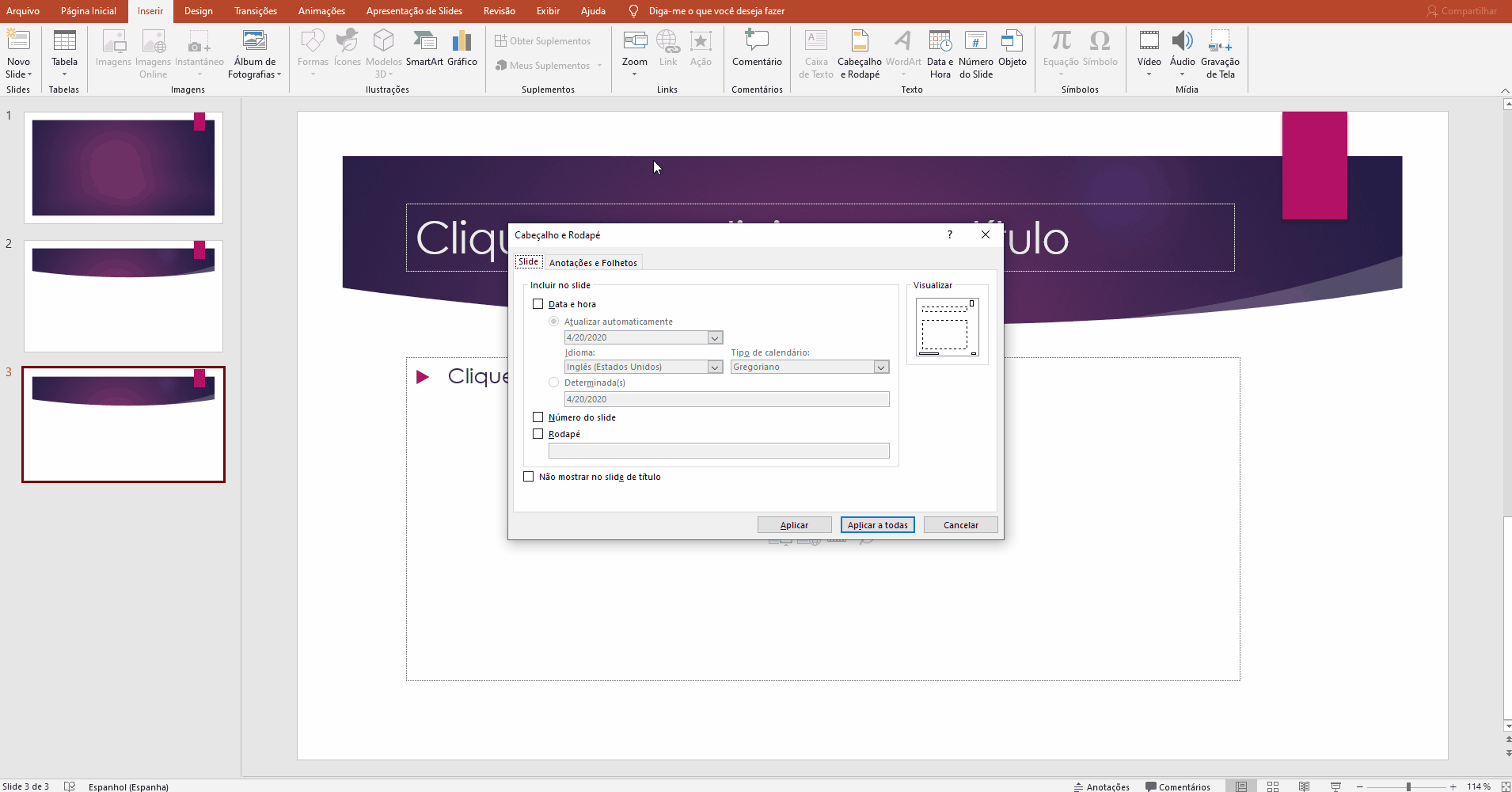This screenshot has height=792, width=1512.
Task: Enable the Data e hora checkbox
Action: tap(538, 304)
